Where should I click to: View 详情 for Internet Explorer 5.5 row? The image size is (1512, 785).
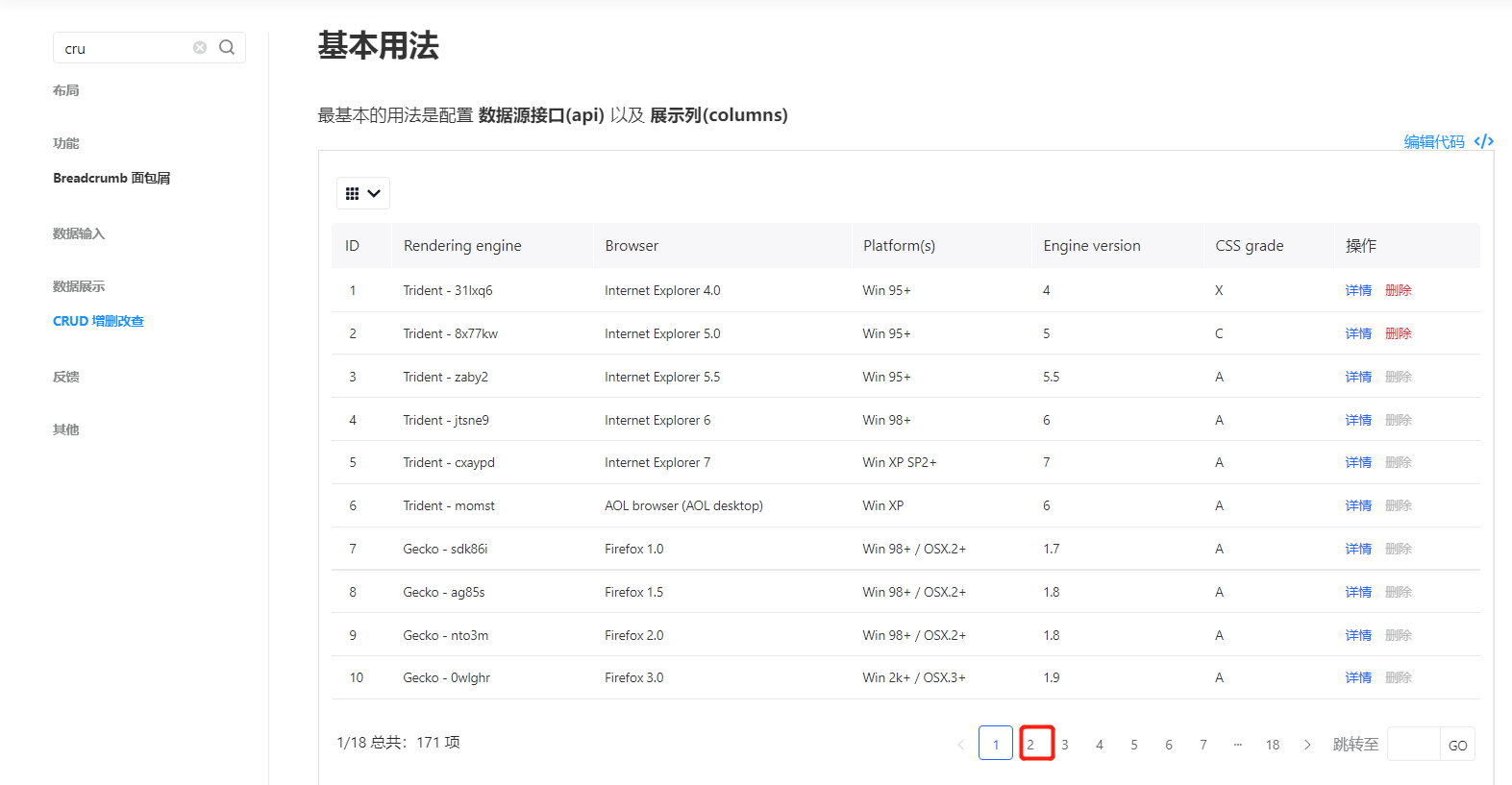(1358, 377)
